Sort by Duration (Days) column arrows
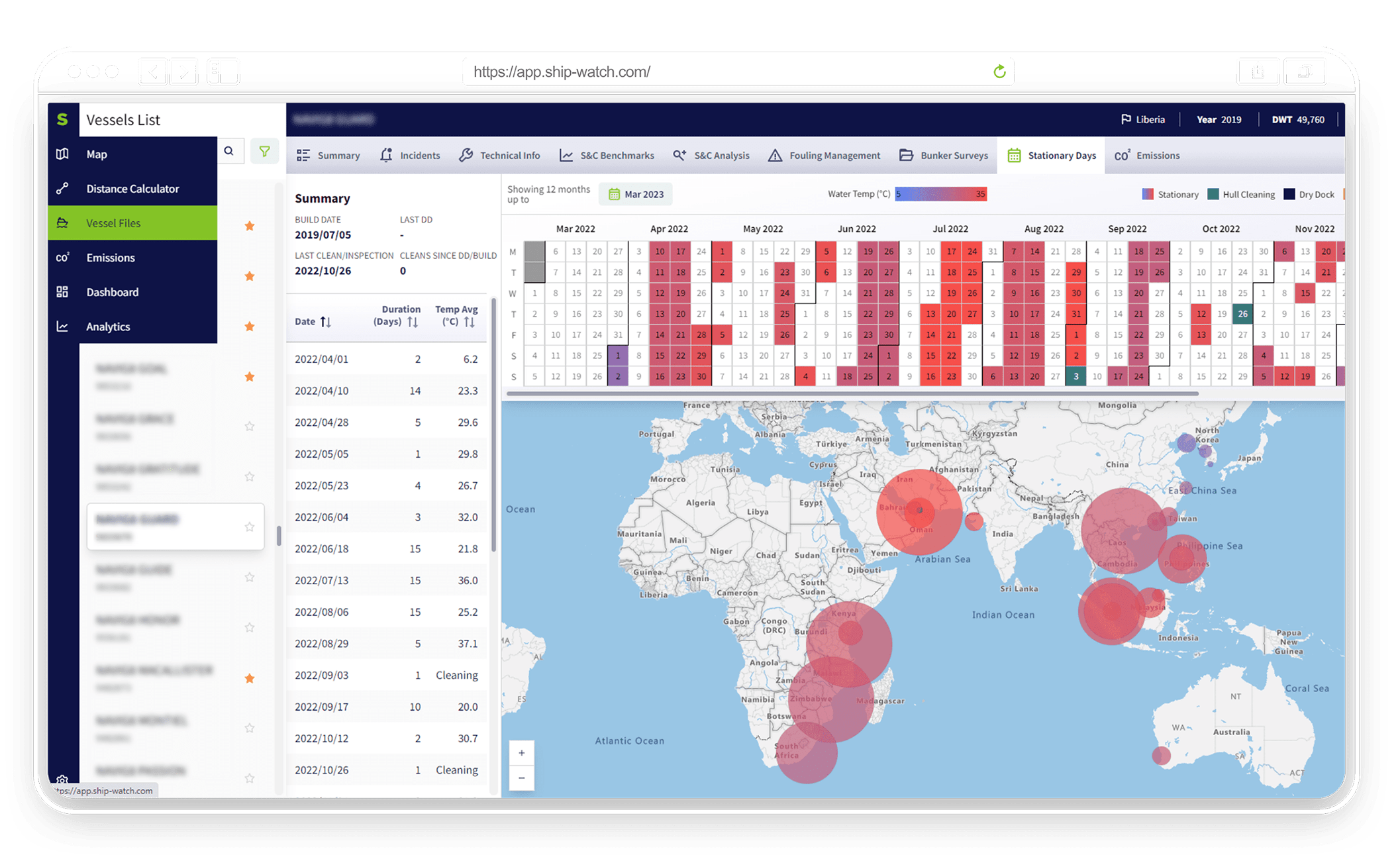This screenshot has width=1400, height=861. [413, 322]
